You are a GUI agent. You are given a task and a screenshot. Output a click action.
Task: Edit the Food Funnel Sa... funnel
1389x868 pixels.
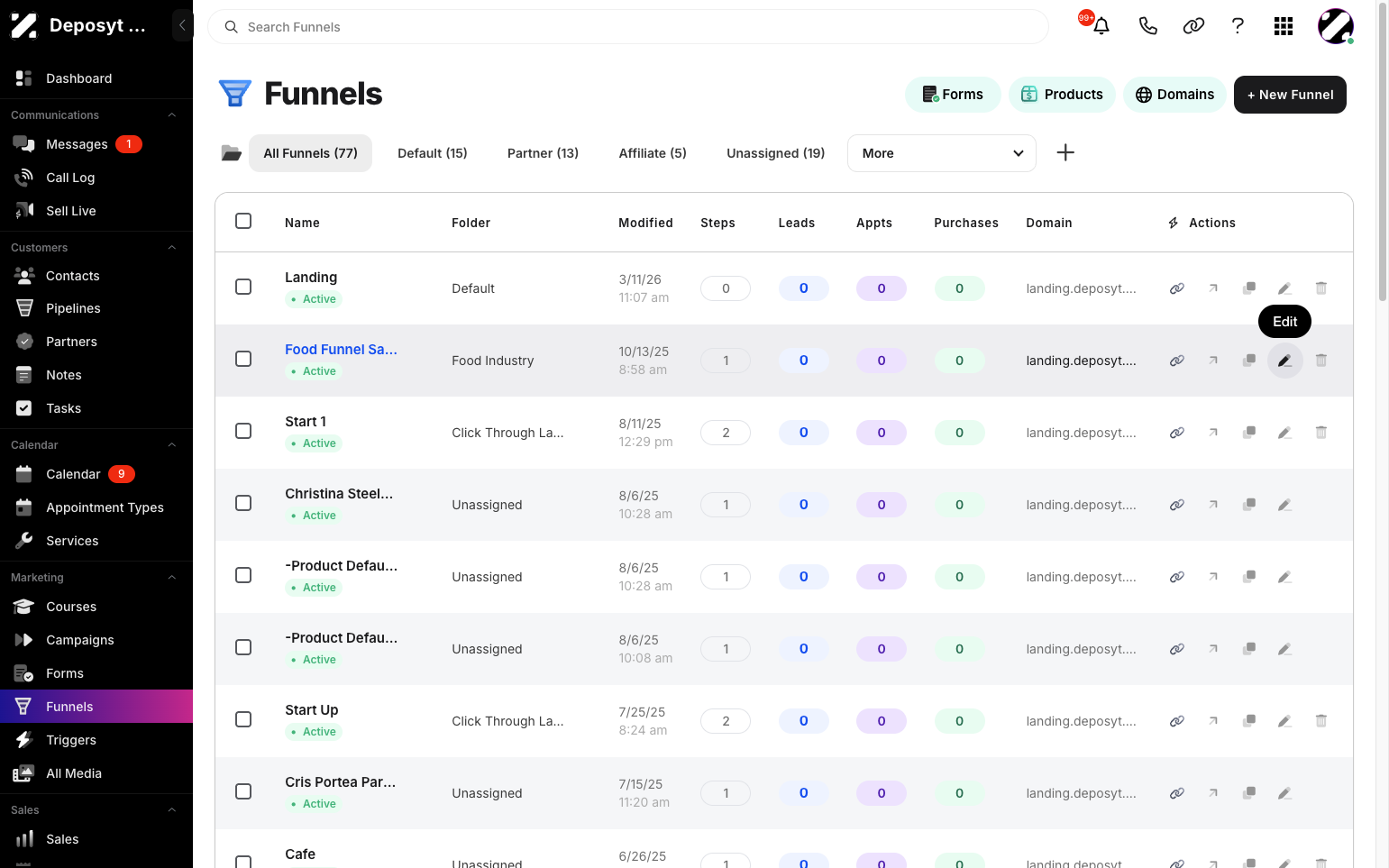1285,361
